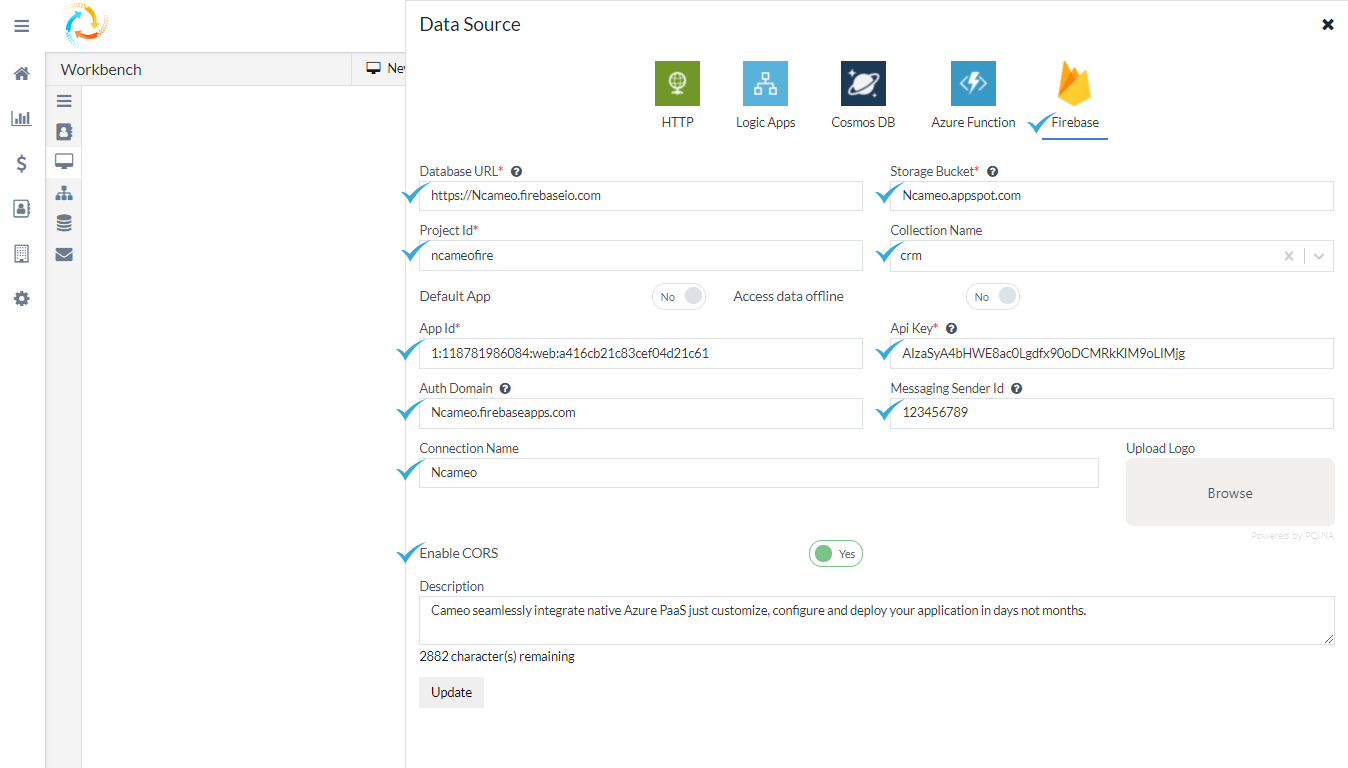Expand the Collection Name dropdown arrow
Image resolution: width=1348 pixels, height=768 pixels.
click(1319, 256)
